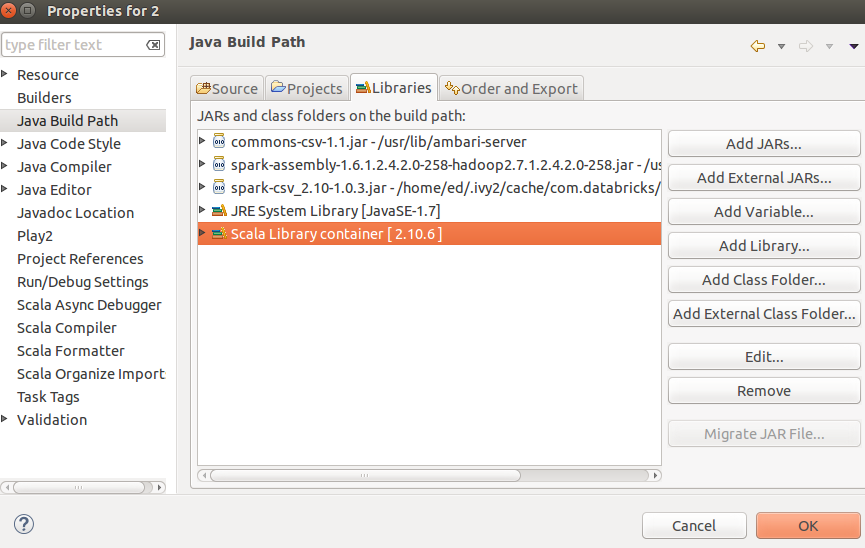Image resolution: width=865 pixels, height=548 pixels.
Task: Open Run/Debug Settings page
Action: pyautogui.click(x=83, y=282)
